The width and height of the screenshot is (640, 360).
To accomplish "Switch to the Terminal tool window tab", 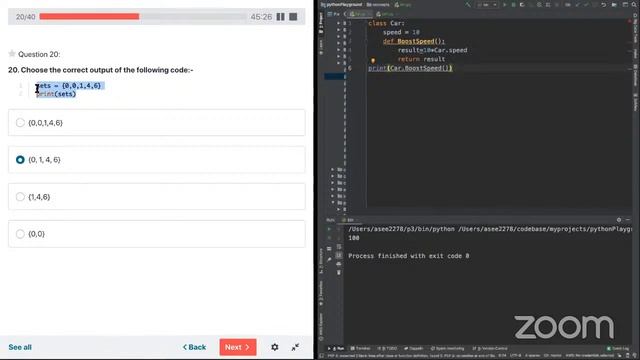I will (360, 349).
